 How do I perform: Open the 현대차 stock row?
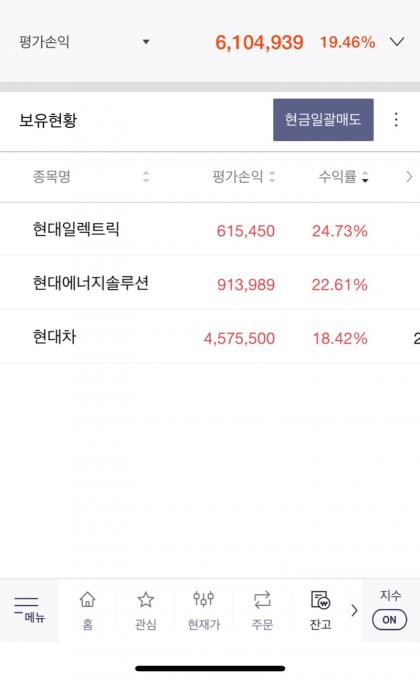pos(210,337)
